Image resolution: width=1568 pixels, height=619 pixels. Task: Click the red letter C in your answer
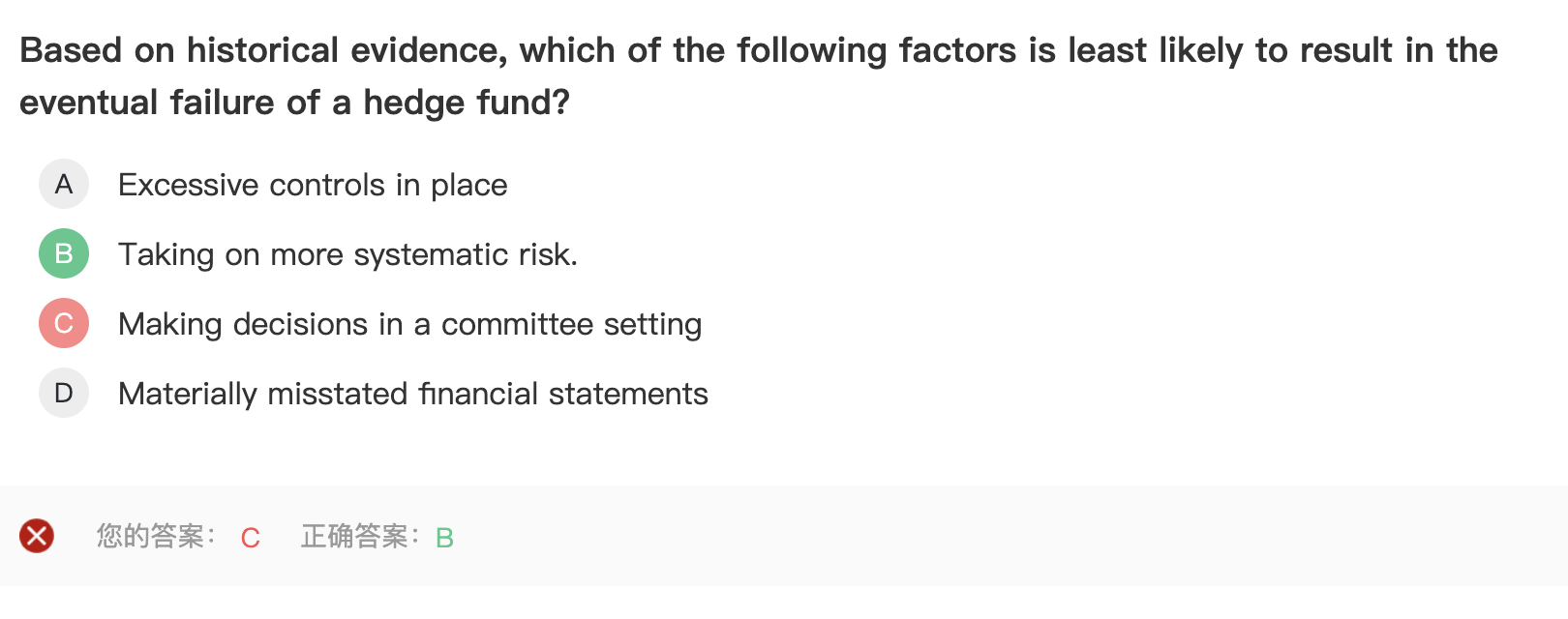click(250, 538)
